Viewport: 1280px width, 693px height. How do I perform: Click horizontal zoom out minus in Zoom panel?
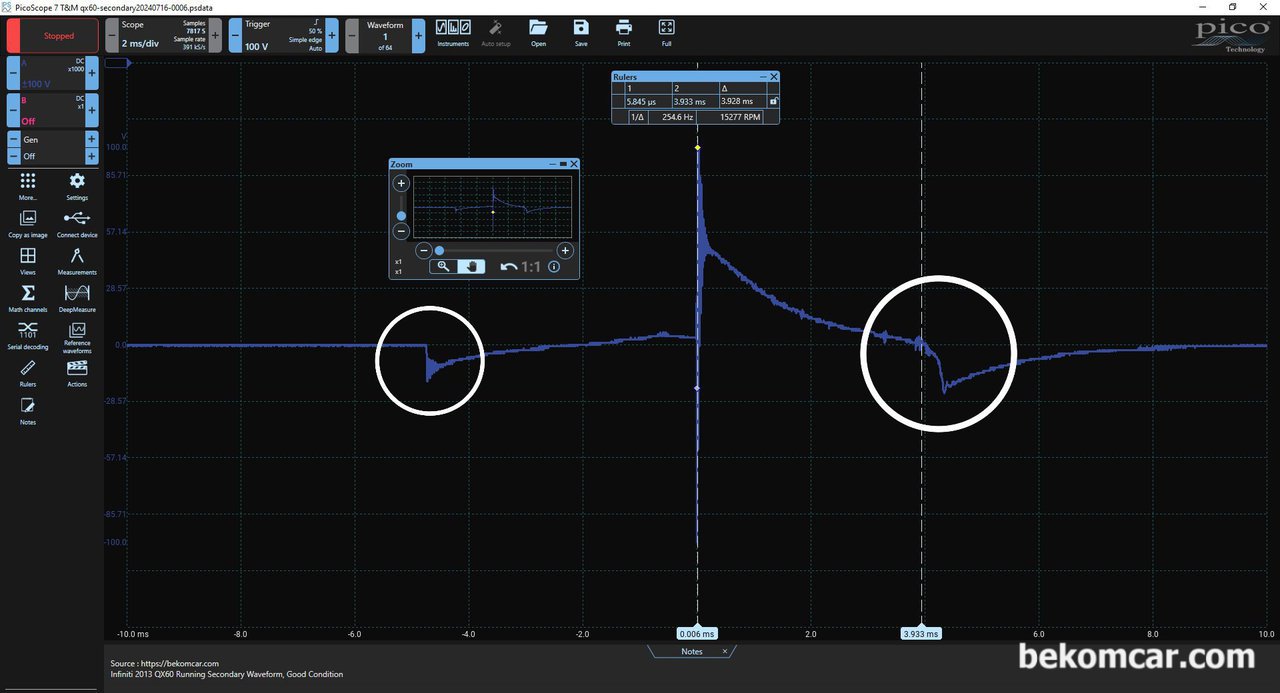pyautogui.click(x=423, y=250)
